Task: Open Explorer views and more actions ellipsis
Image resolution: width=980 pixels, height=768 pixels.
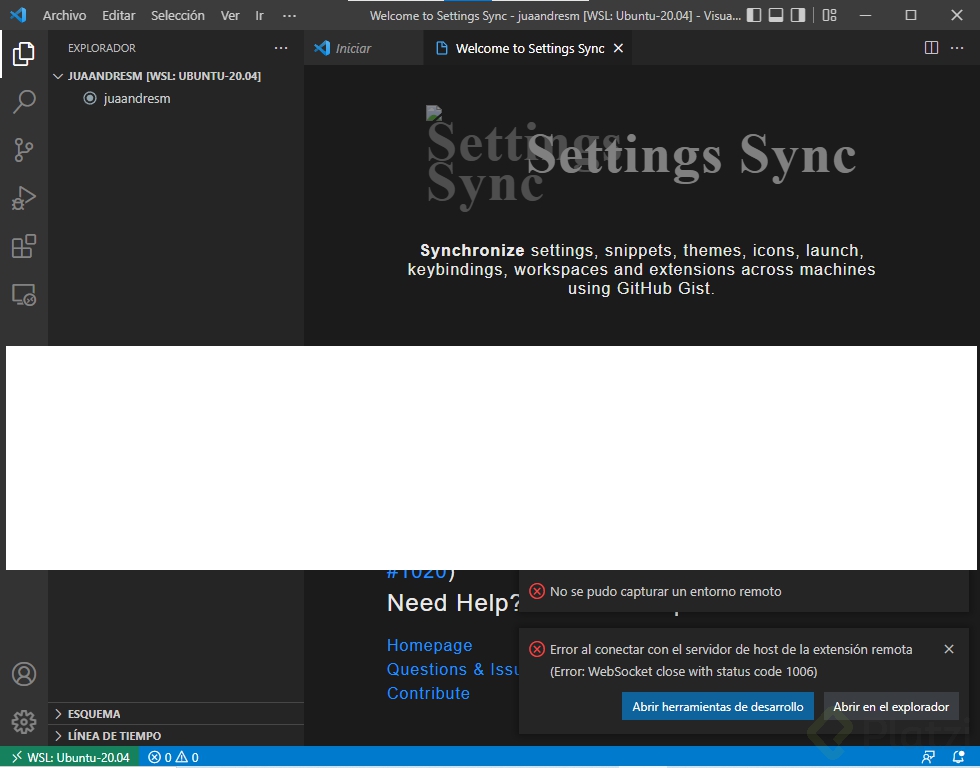Action: (281, 48)
